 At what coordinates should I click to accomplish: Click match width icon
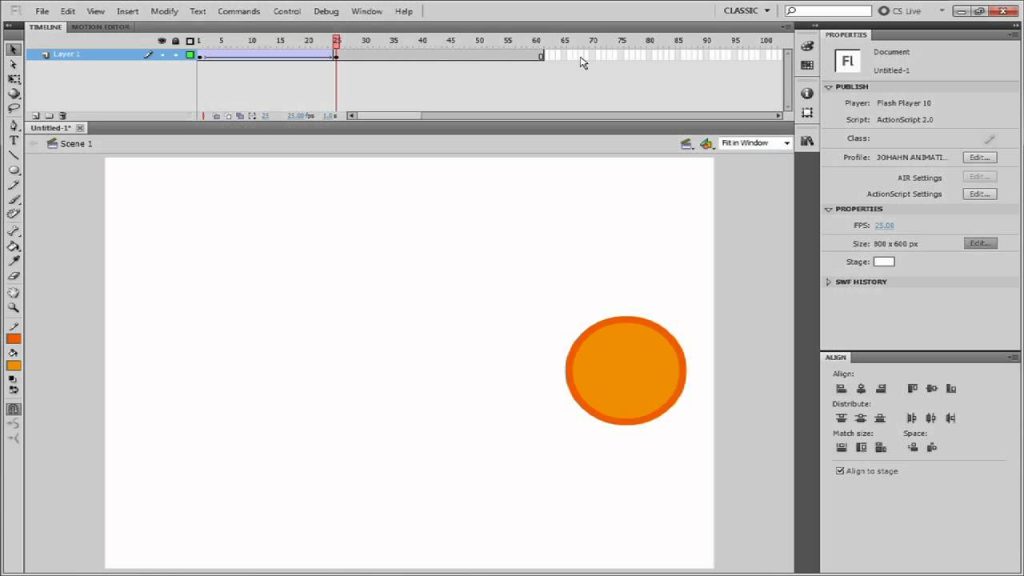(841, 447)
